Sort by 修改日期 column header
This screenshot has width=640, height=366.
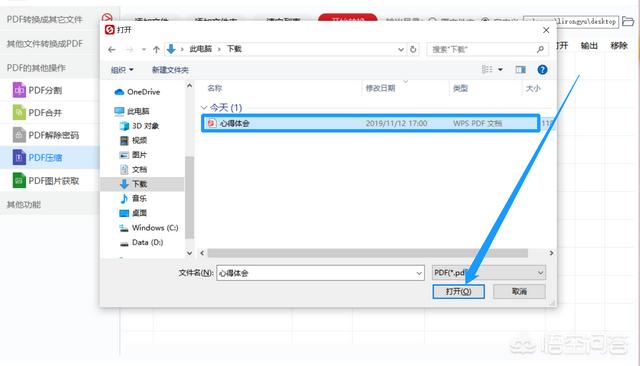(x=380, y=88)
